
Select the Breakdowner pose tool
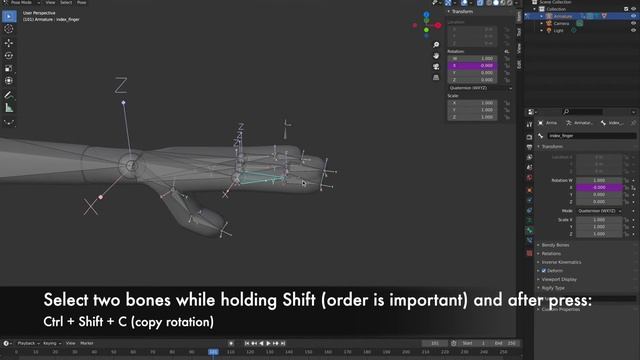coord(9,122)
